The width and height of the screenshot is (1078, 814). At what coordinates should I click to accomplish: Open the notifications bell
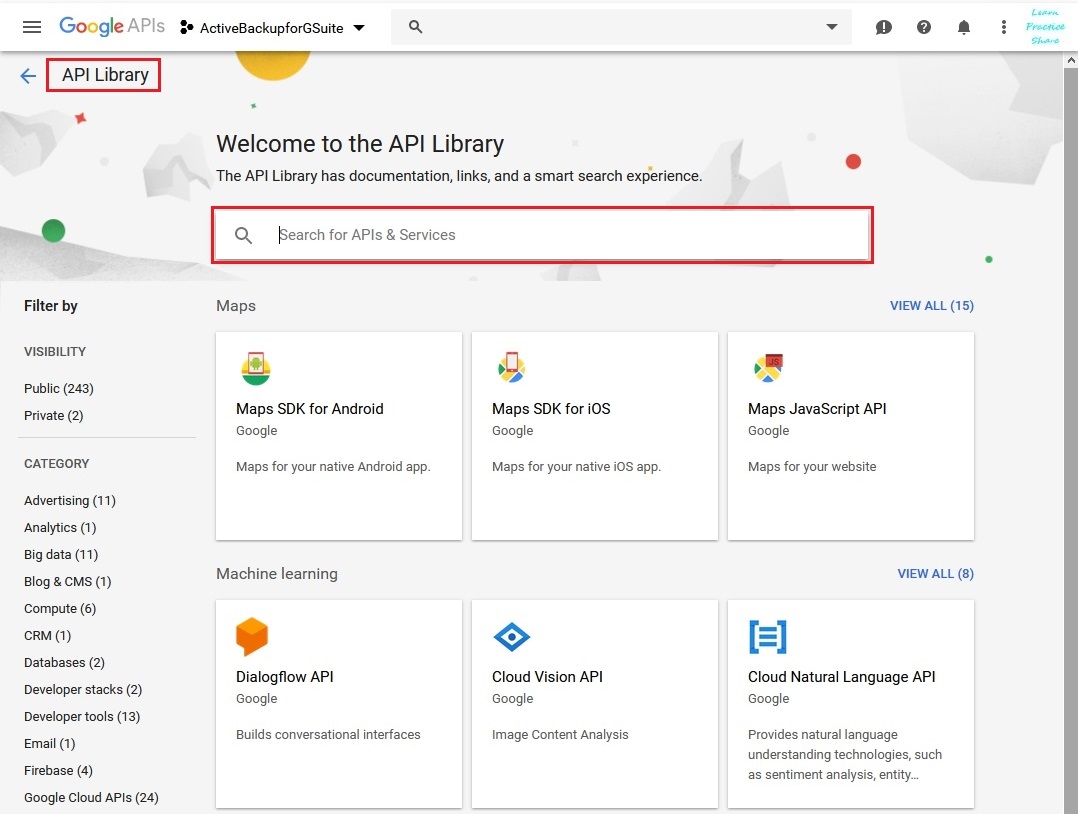point(964,27)
